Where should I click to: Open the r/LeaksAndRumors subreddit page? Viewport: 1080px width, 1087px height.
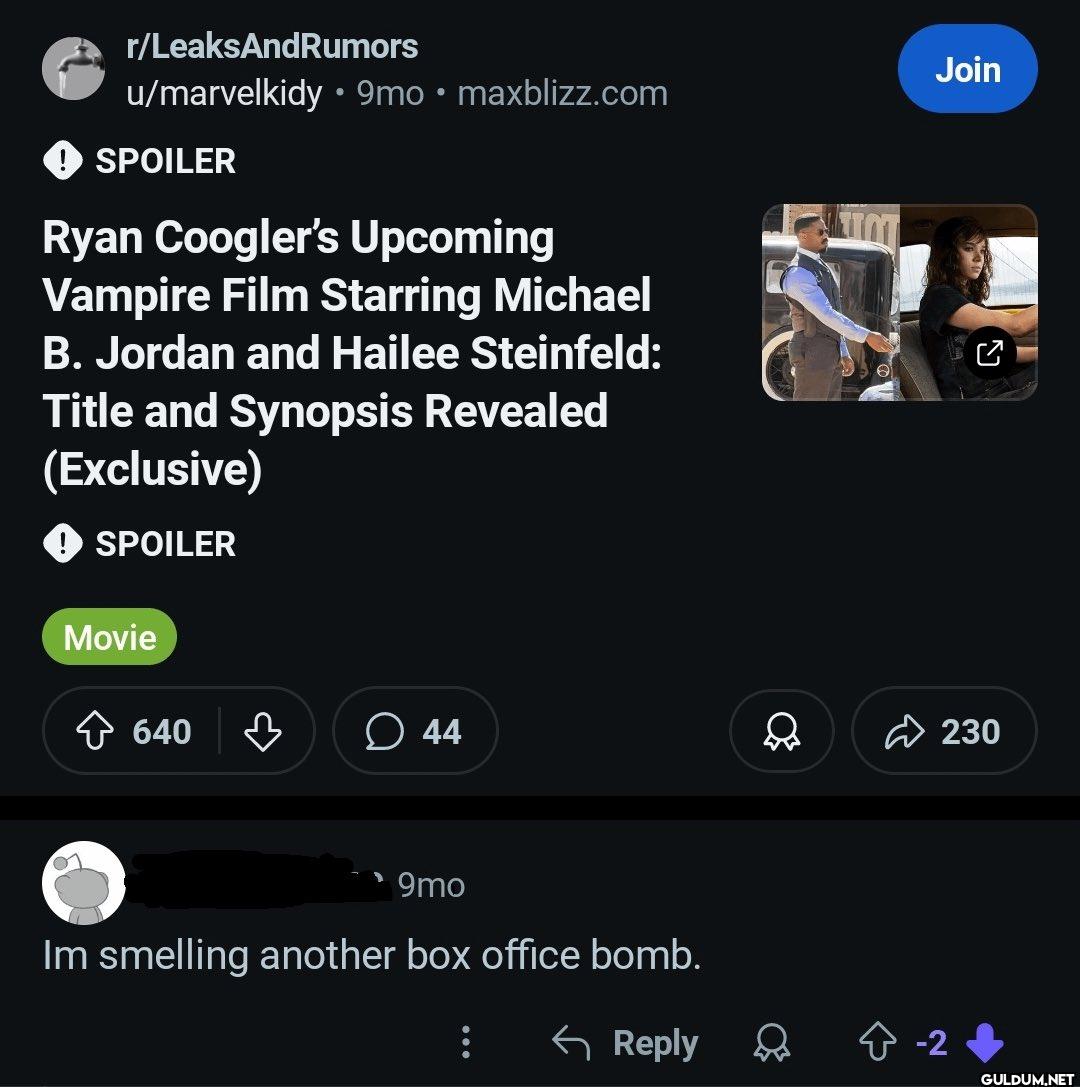pyautogui.click(x=272, y=46)
